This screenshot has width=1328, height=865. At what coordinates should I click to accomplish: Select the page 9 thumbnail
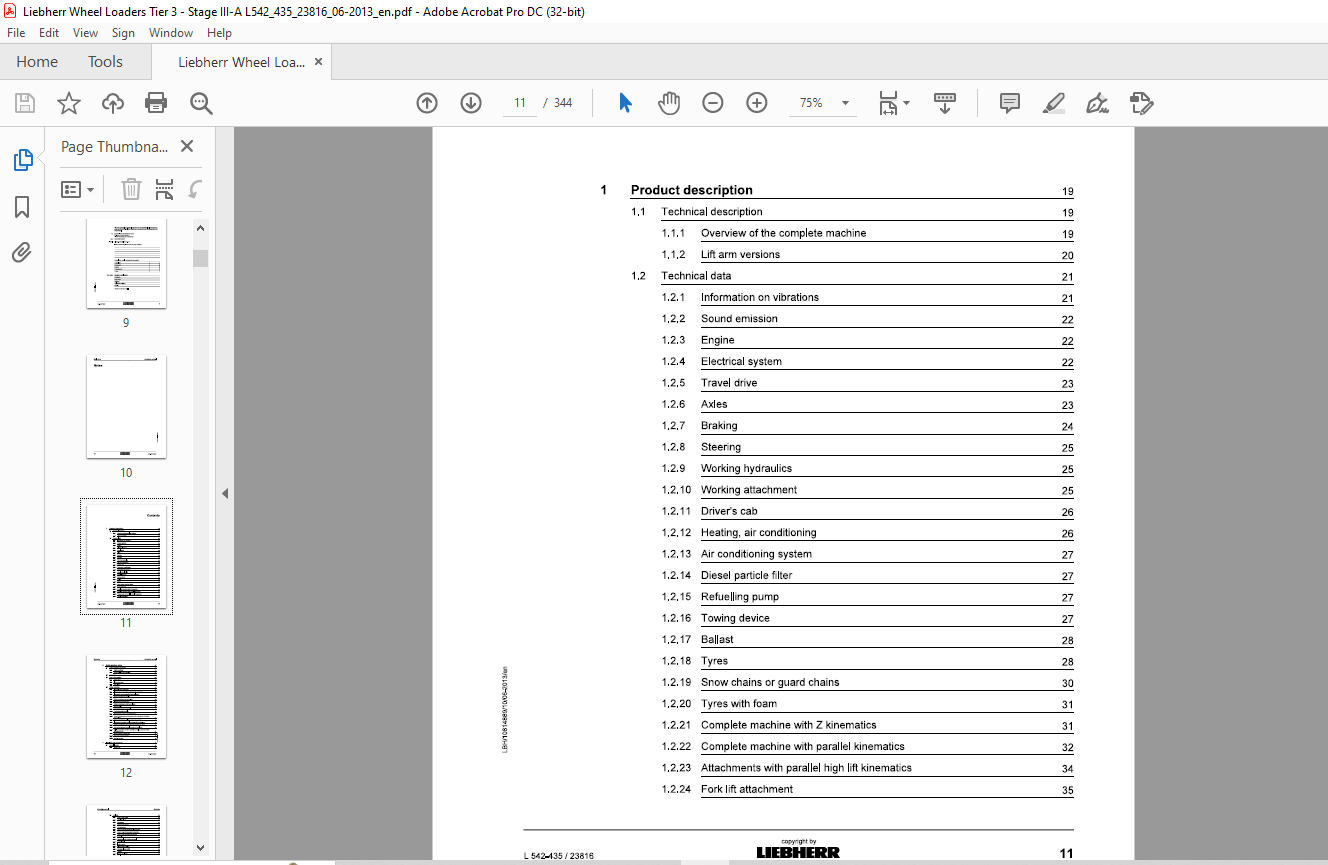click(x=126, y=264)
